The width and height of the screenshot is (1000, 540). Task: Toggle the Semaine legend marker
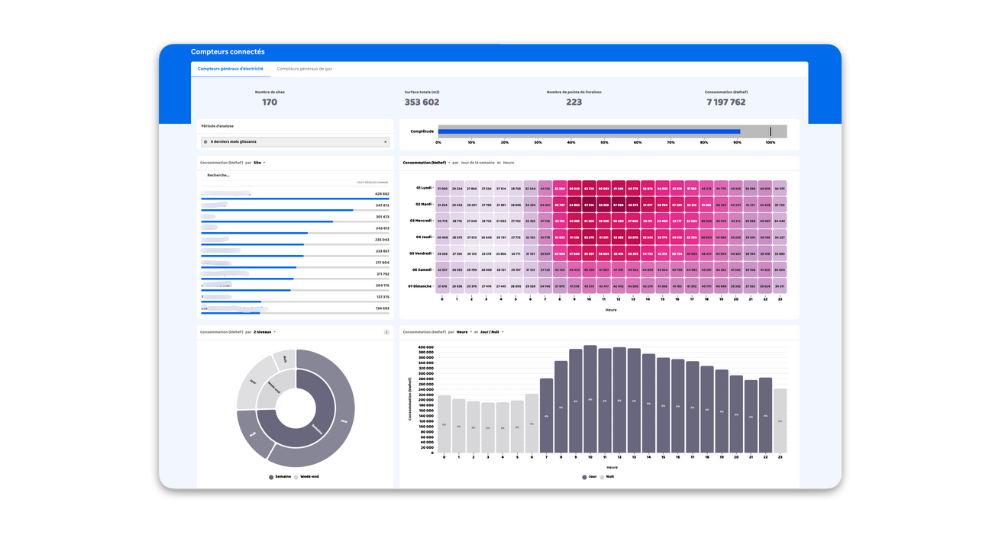pyautogui.click(x=271, y=477)
